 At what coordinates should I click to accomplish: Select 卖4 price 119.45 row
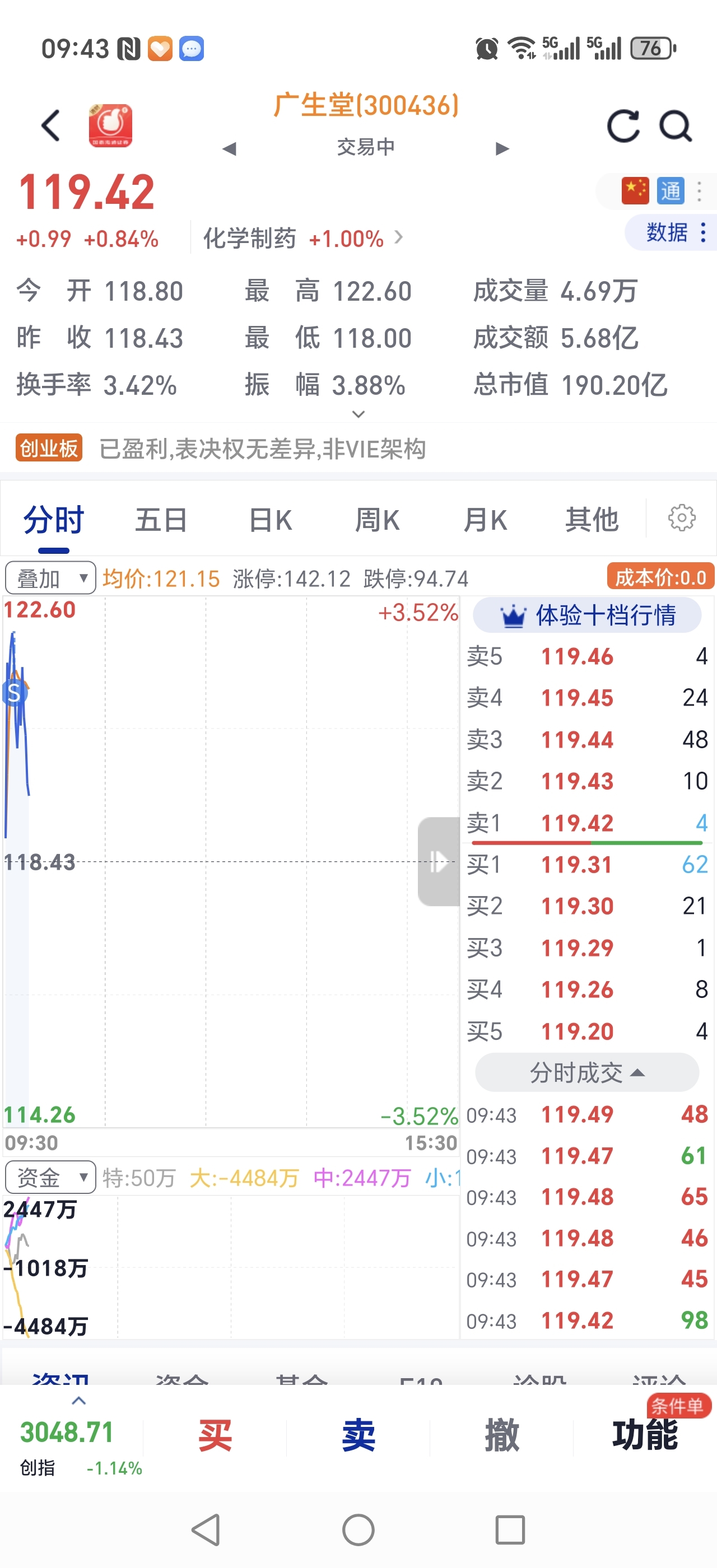pos(586,698)
